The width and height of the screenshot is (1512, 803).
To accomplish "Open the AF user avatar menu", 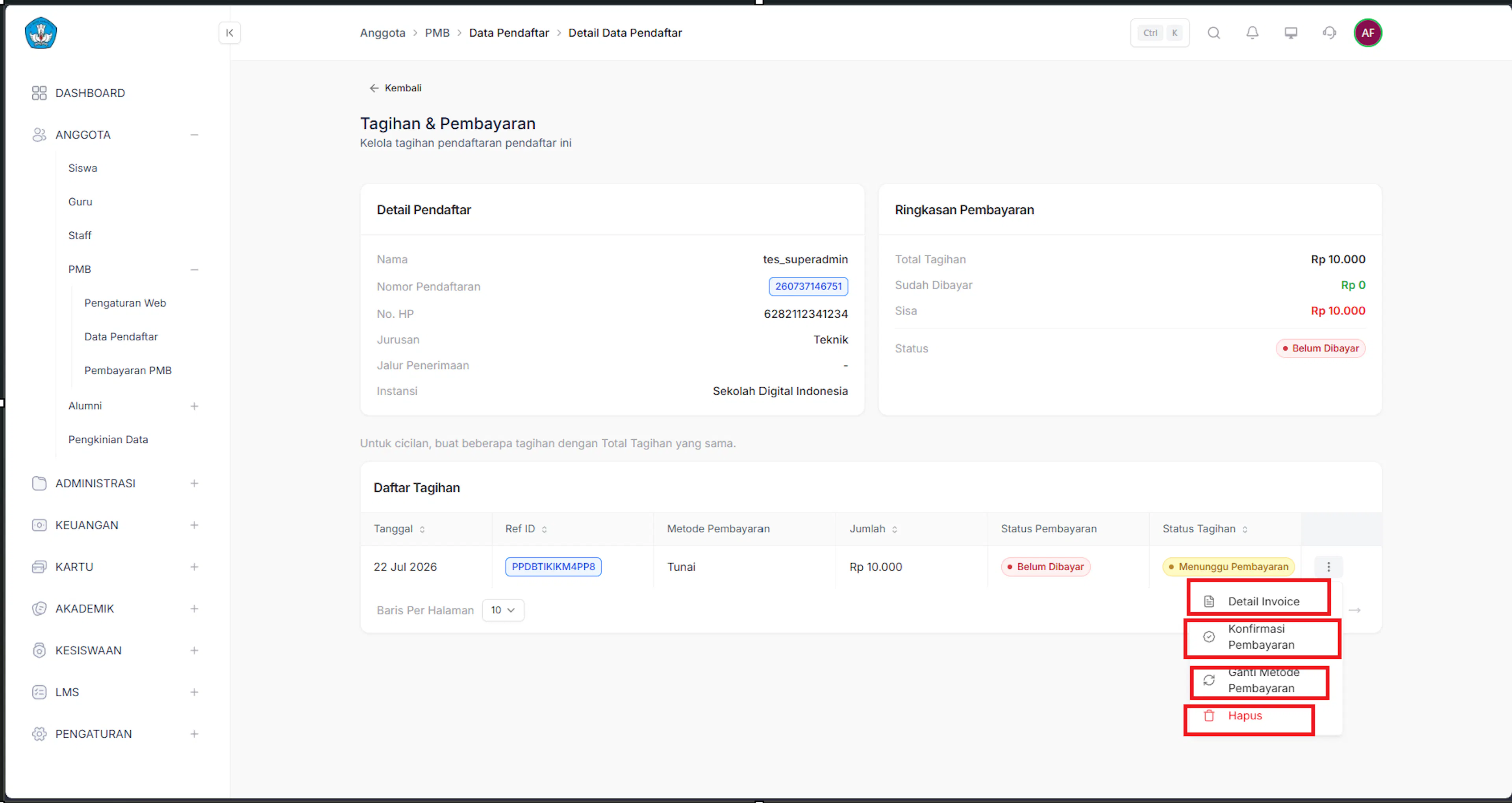I will (x=1367, y=33).
